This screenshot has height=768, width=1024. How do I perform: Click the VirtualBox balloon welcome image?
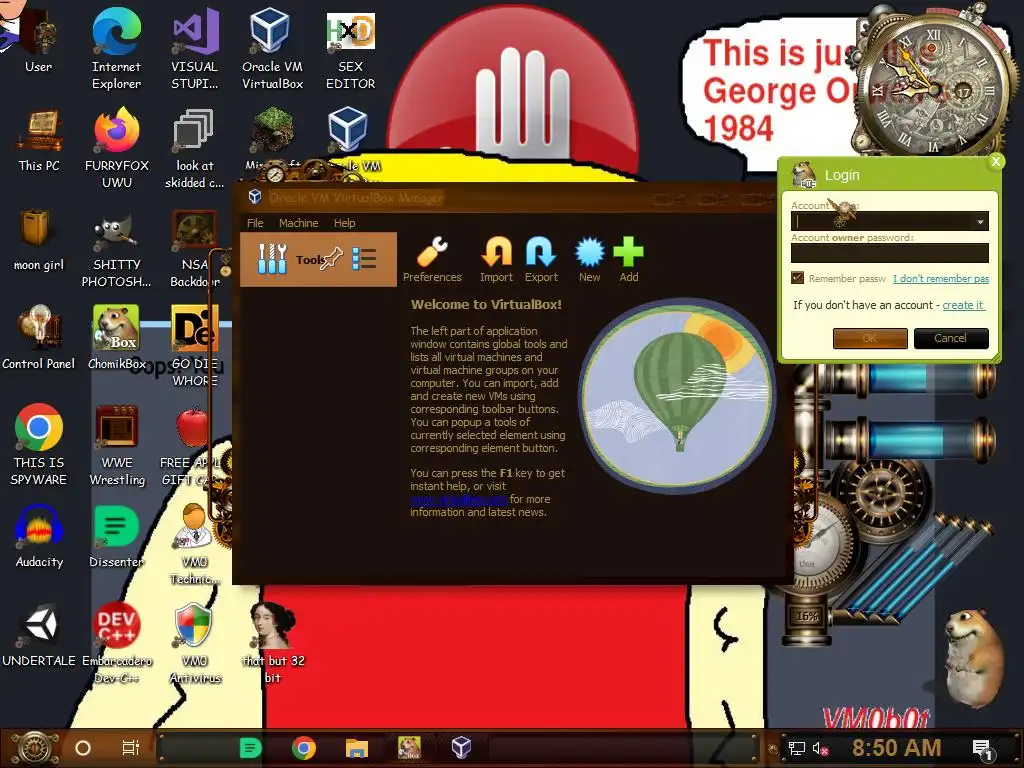click(677, 396)
